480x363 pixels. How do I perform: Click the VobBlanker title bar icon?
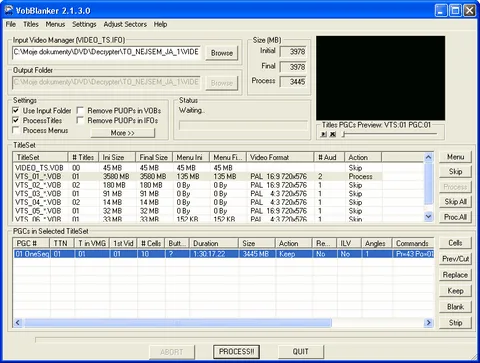9,10
